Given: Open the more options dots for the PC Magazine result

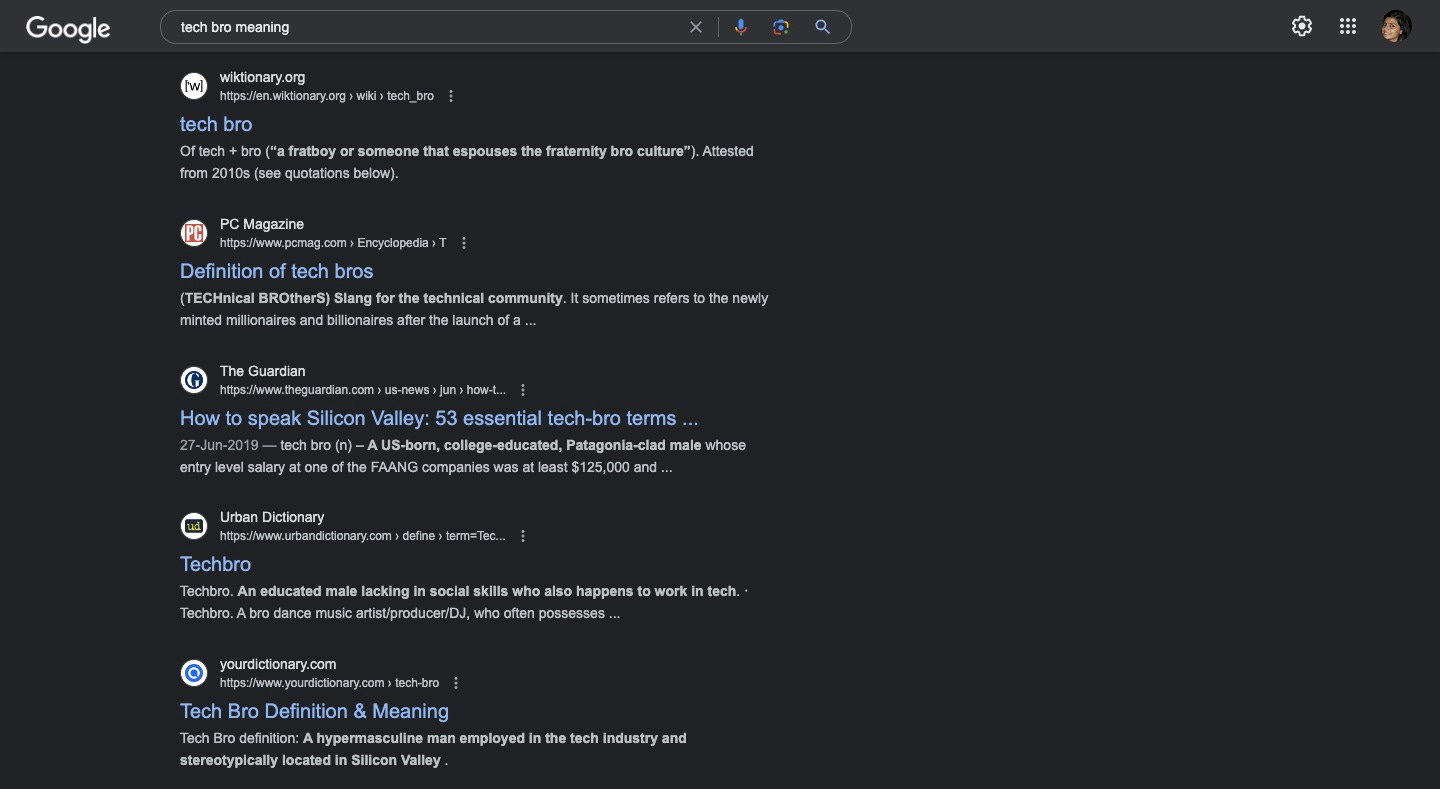Looking at the screenshot, I should point(463,243).
